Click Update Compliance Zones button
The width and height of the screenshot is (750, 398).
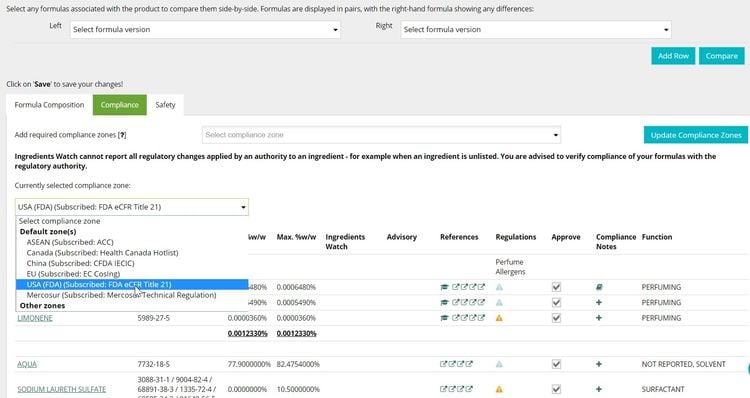coord(696,135)
